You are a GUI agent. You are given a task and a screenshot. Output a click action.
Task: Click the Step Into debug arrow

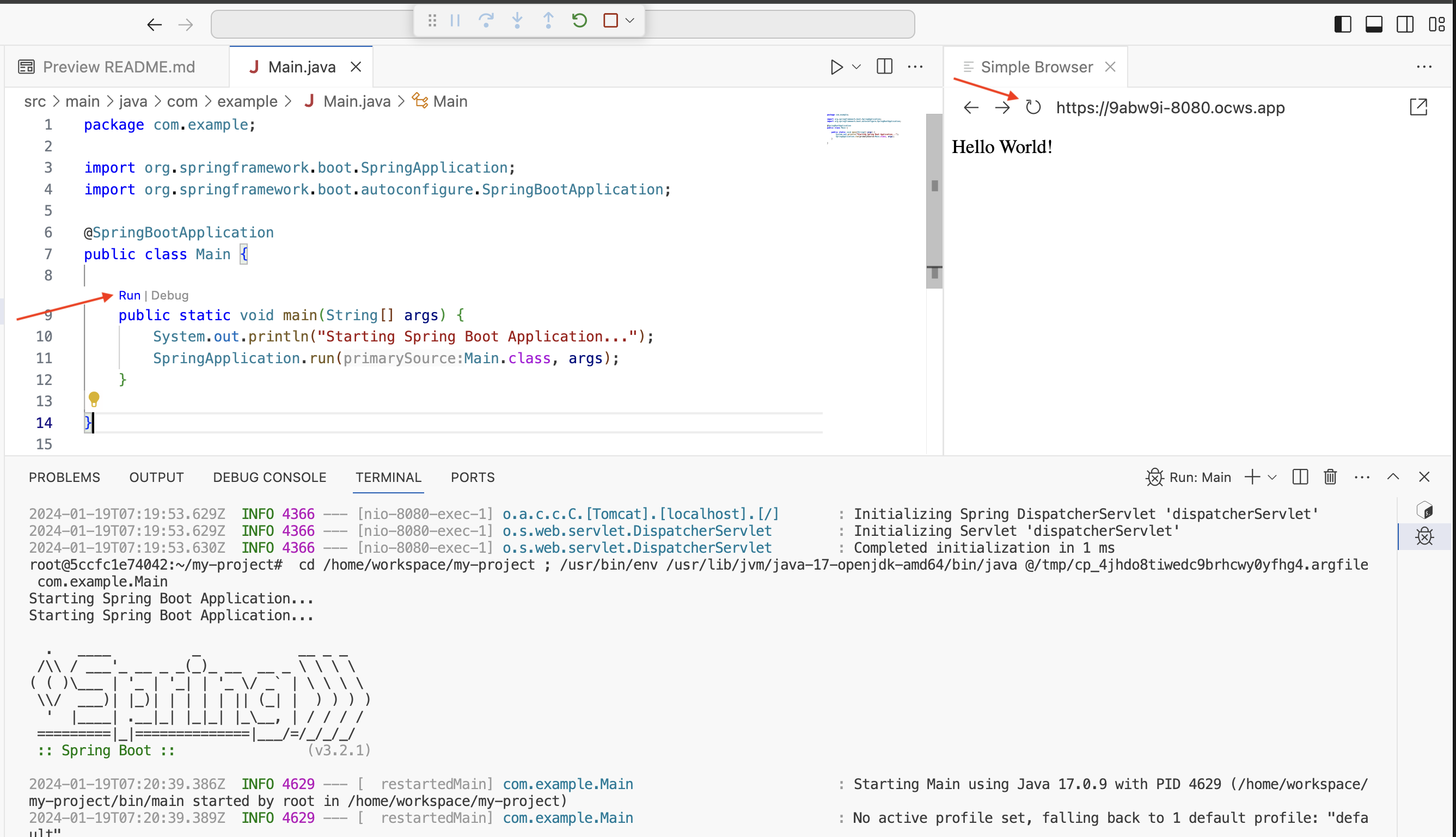pos(517,21)
